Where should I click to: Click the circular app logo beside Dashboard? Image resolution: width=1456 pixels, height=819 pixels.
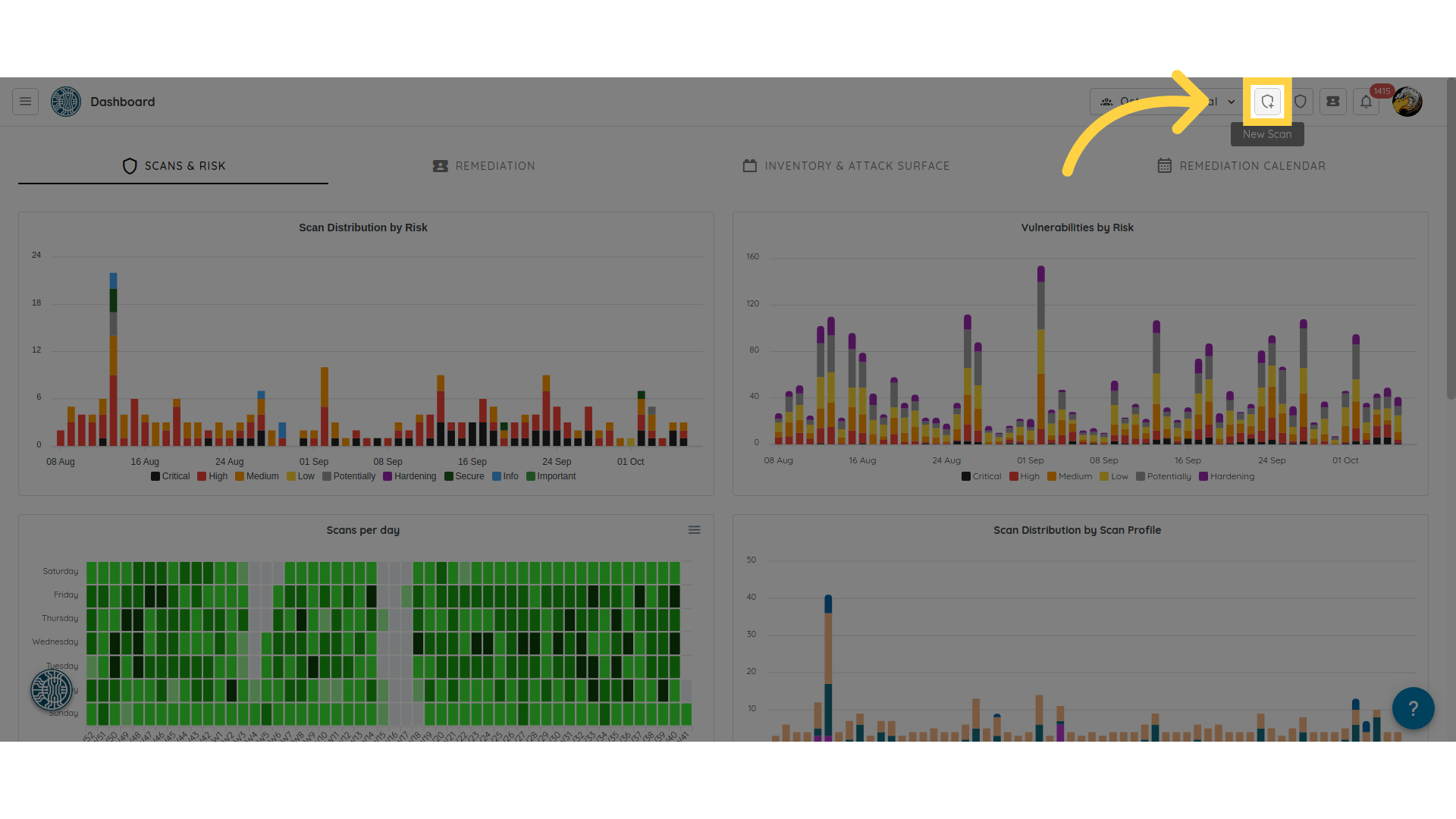(66, 102)
